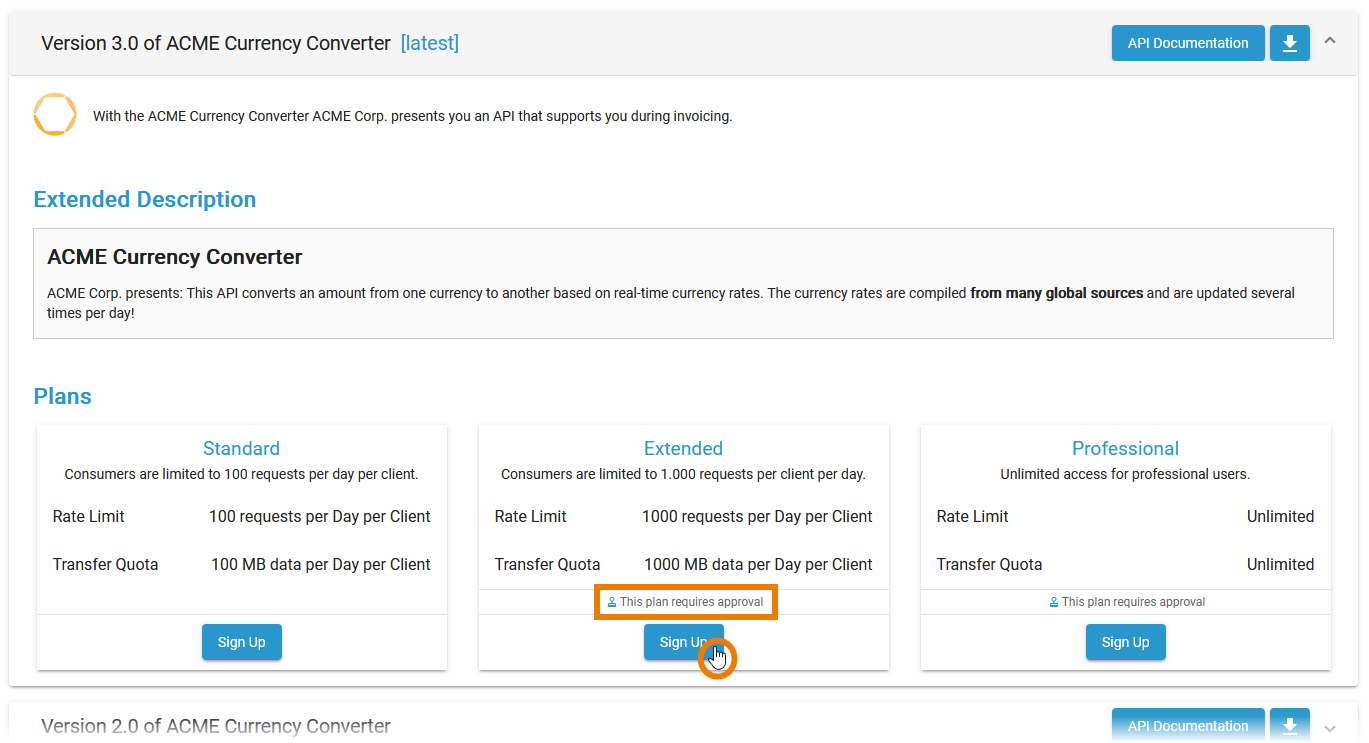This screenshot has width=1369, height=743.
Task: Click the Extended Description heading
Action: 145,199
